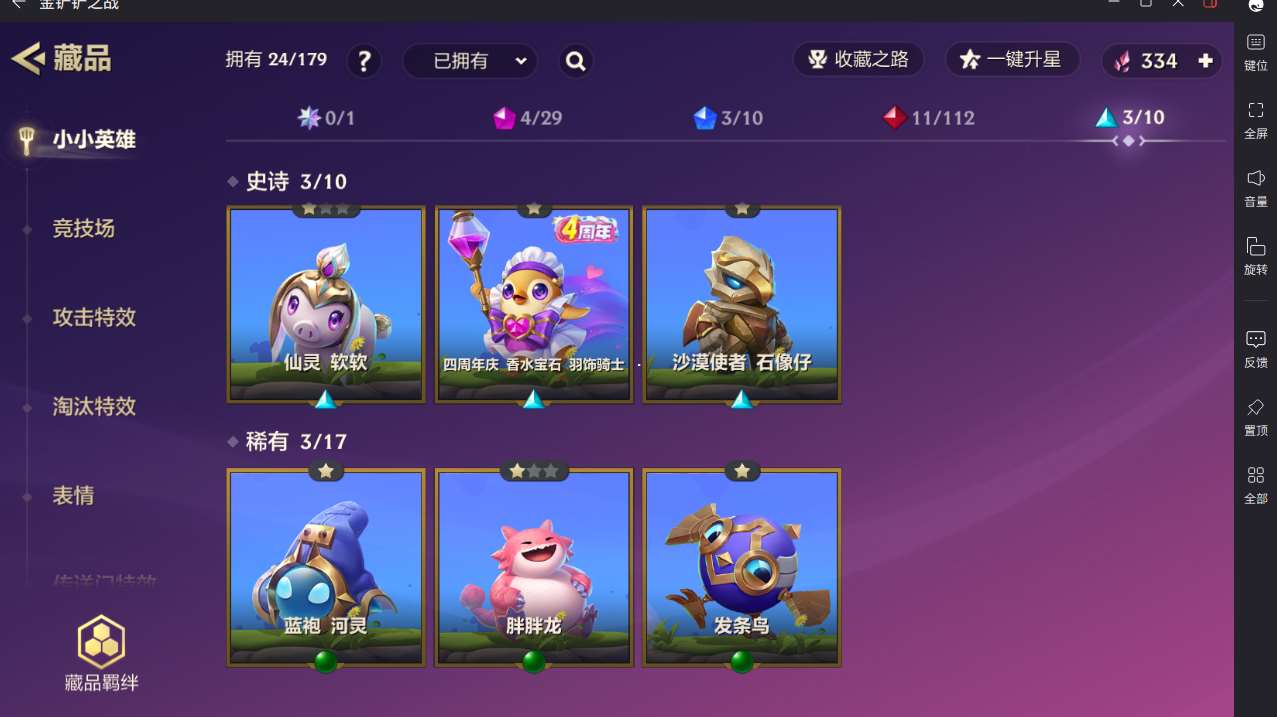Click the 收藏之路 button

[858, 60]
